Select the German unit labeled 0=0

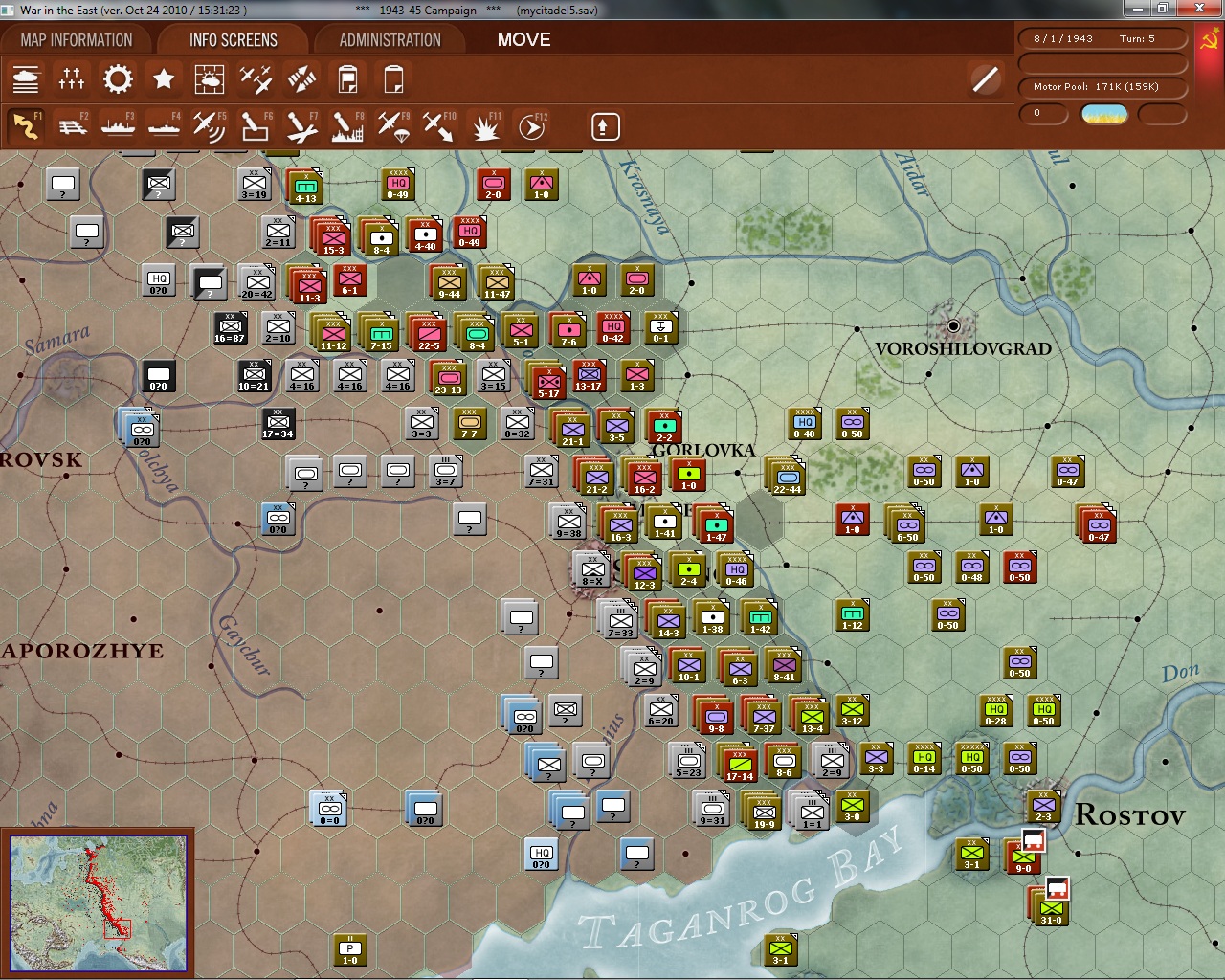[329, 809]
